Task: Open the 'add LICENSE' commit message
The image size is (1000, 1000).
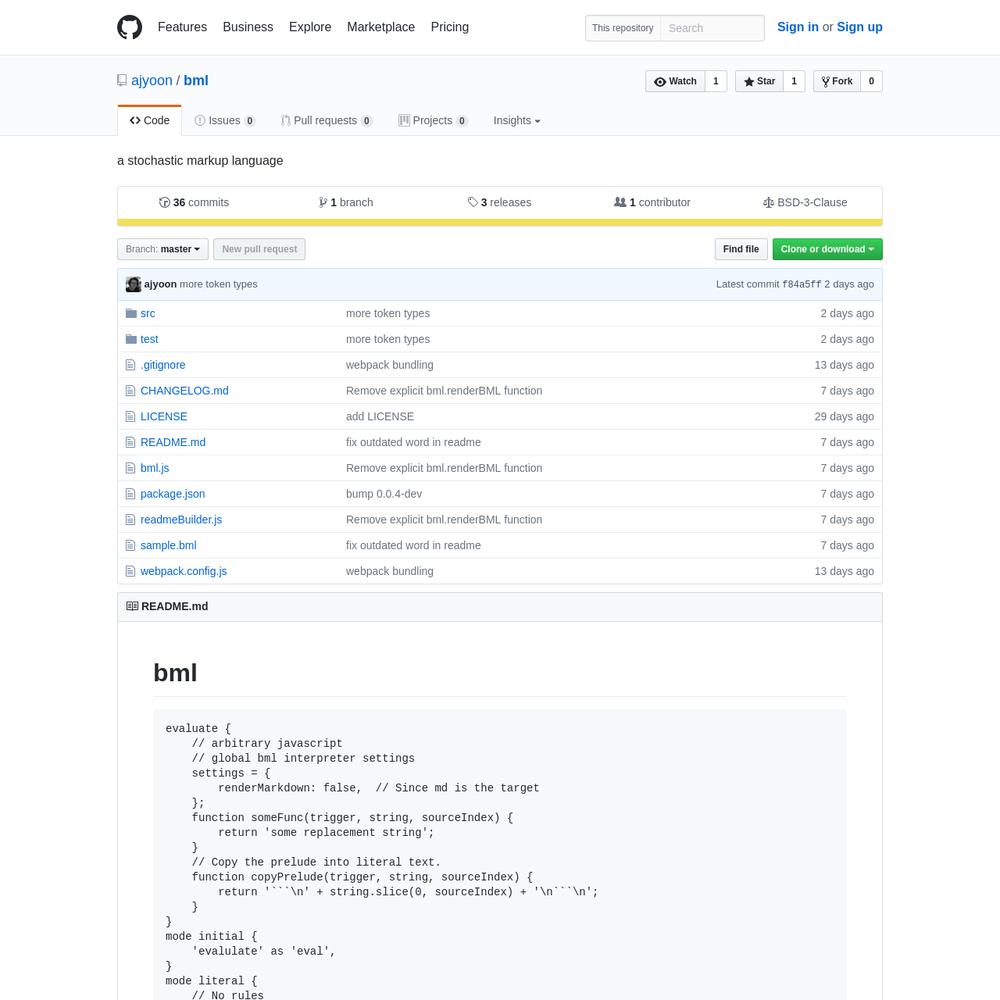Action: click(380, 416)
